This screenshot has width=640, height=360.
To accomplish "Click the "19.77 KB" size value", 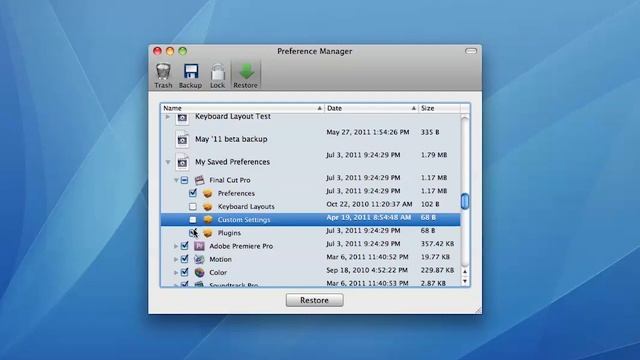I will tap(435, 257).
